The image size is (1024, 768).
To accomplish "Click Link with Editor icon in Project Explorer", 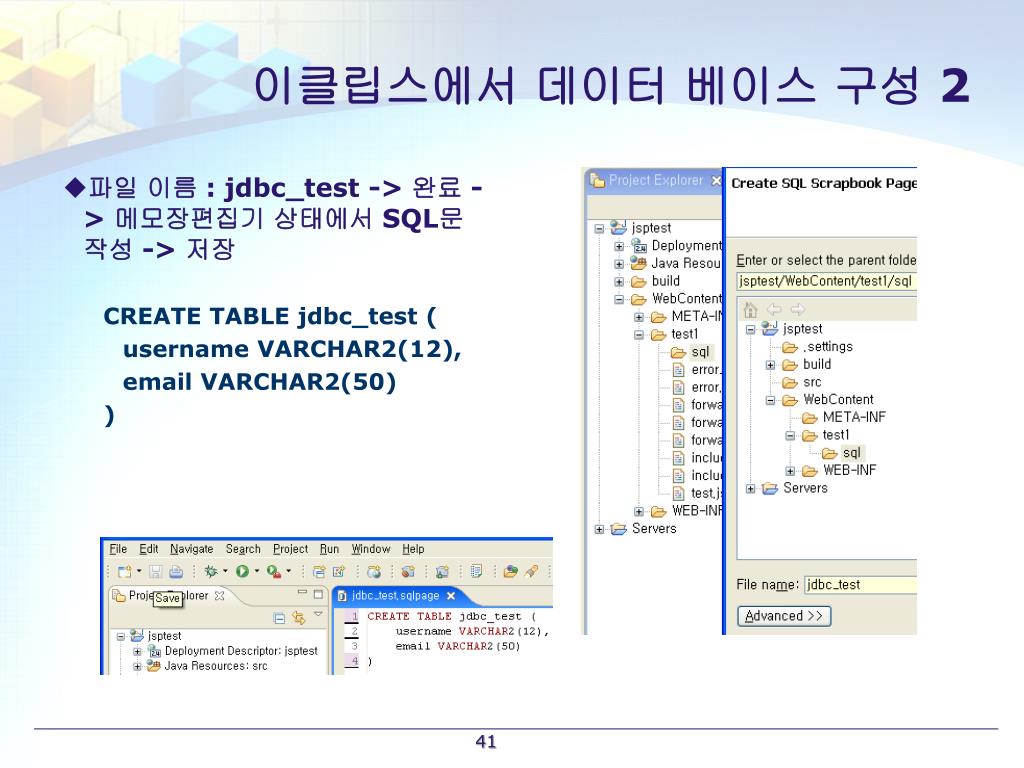I will (x=298, y=618).
